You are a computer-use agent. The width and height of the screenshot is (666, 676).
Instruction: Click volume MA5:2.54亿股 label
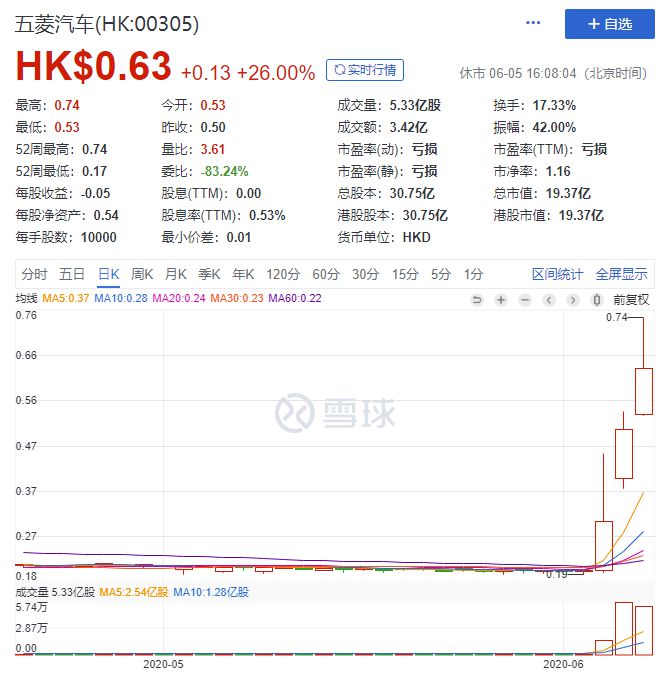[x=134, y=592]
